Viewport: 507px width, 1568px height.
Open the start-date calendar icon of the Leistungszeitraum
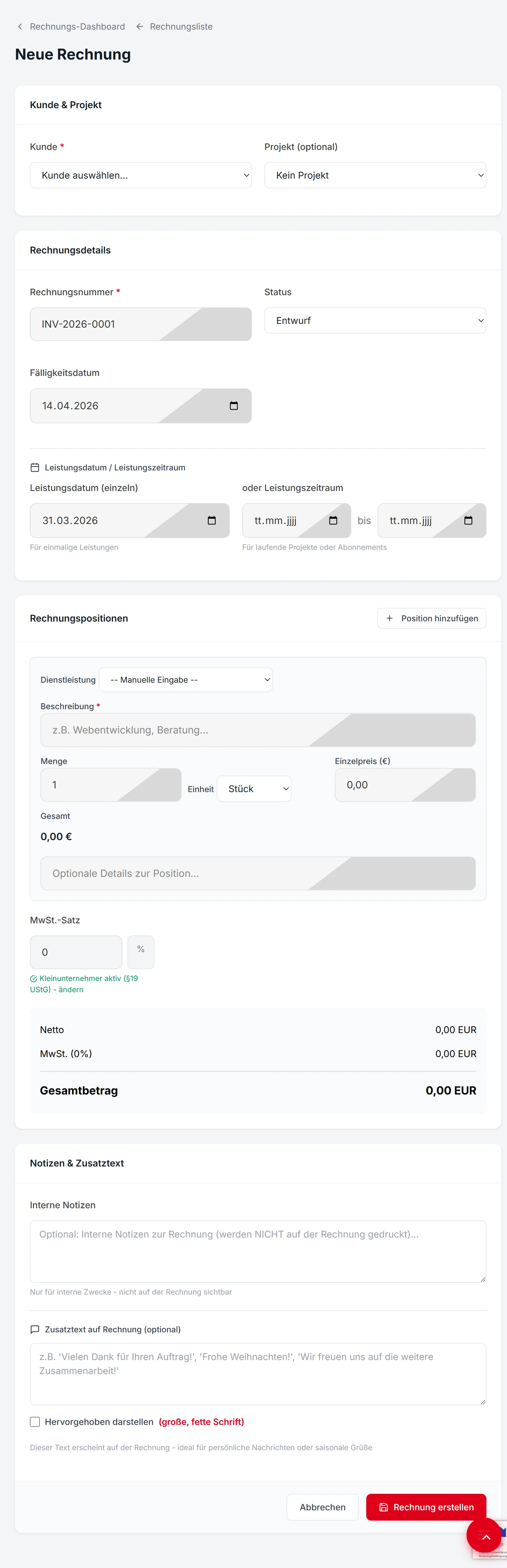[x=333, y=520]
